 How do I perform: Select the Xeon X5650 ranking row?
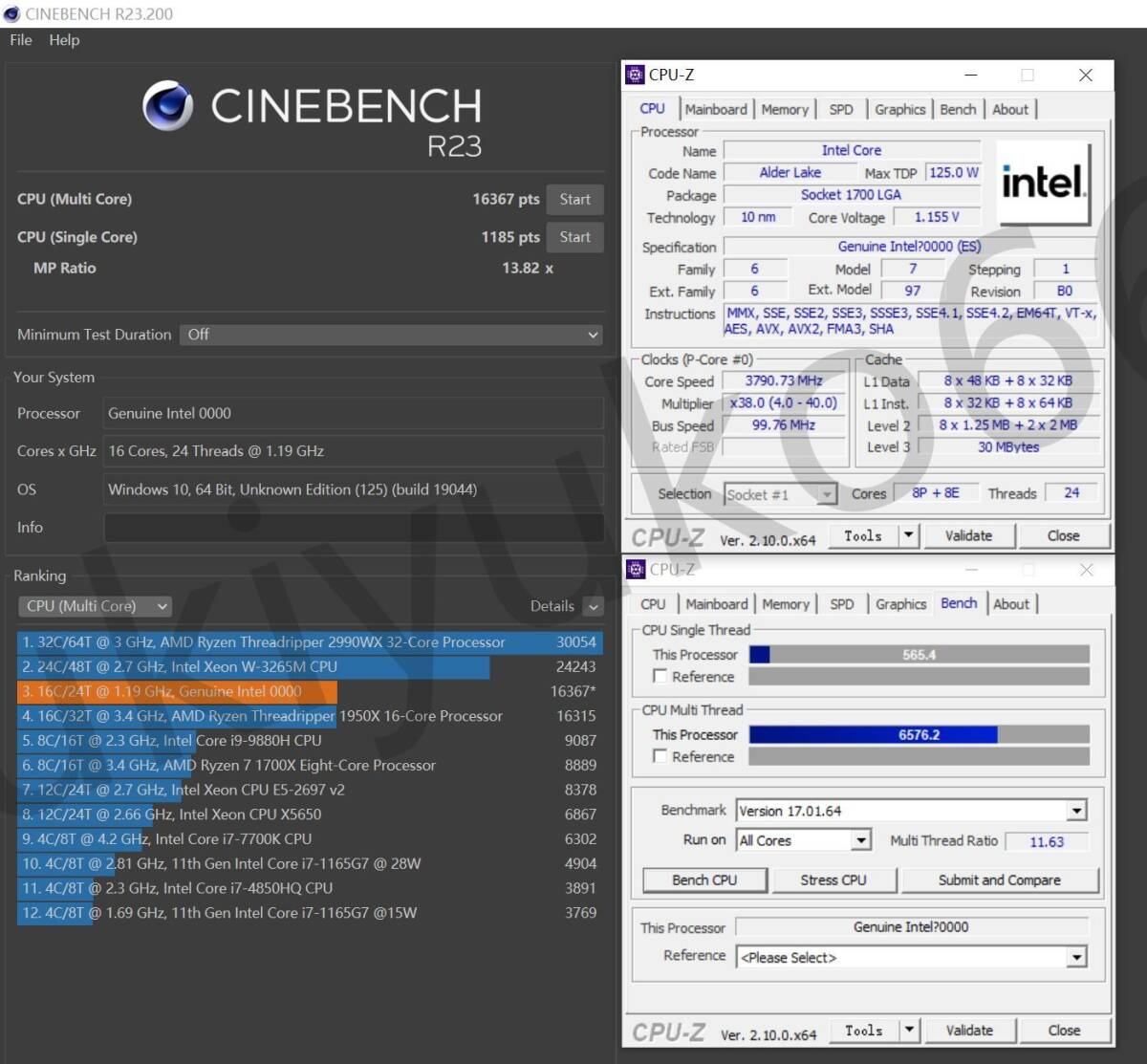[x=310, y=814]
